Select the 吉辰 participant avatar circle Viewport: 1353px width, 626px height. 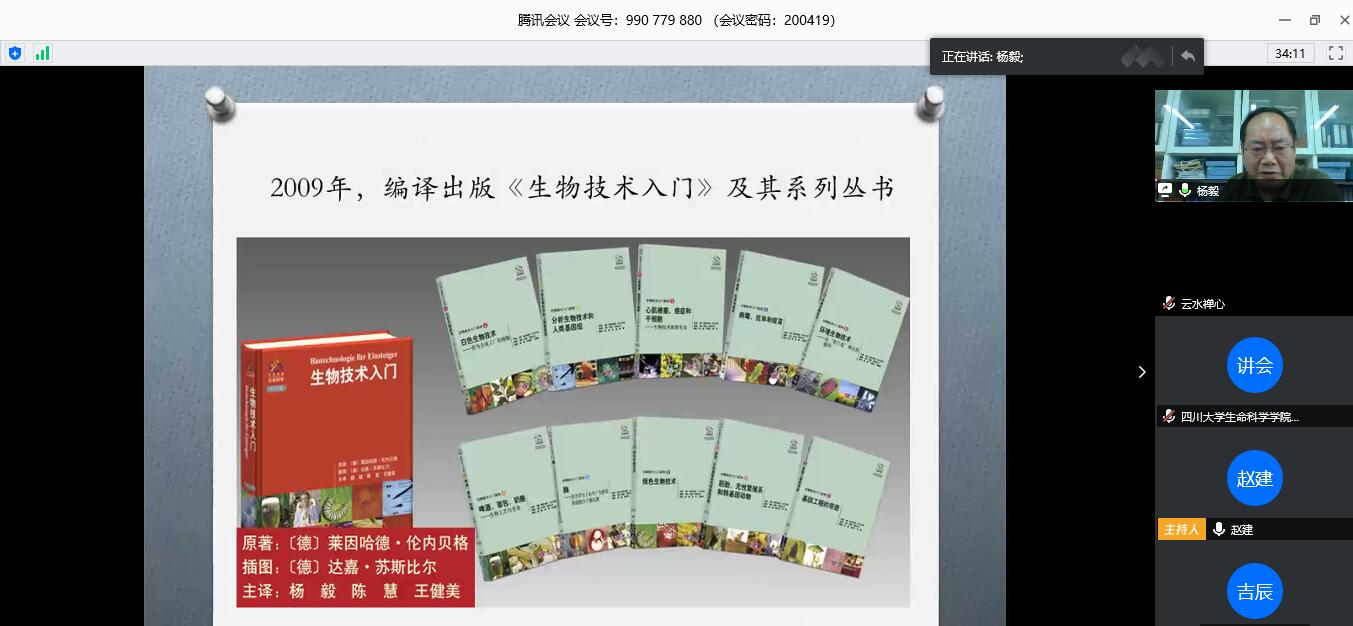click(1254, 591)
